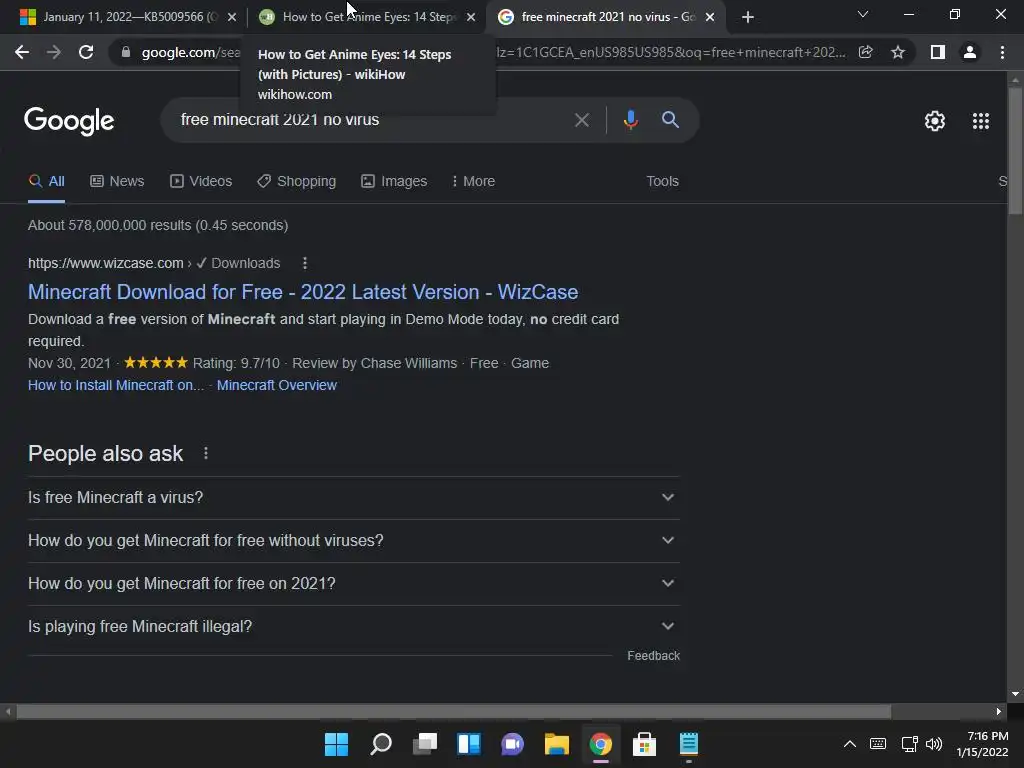Open File Explorer from taskbar
Screen dimensions: 1024x768
(556, 744)
